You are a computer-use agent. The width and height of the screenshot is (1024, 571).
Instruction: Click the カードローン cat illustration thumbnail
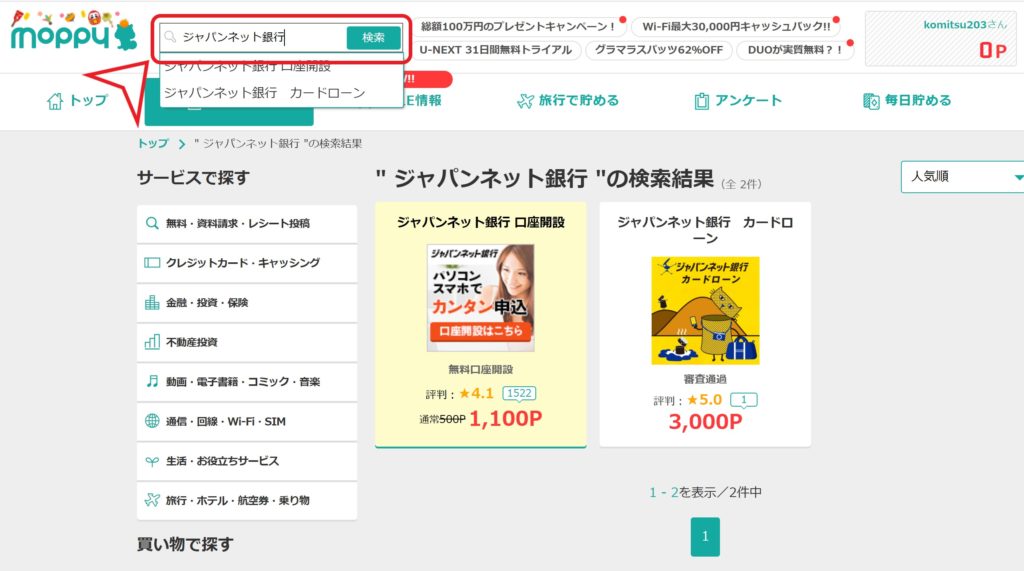click(705, 310)
